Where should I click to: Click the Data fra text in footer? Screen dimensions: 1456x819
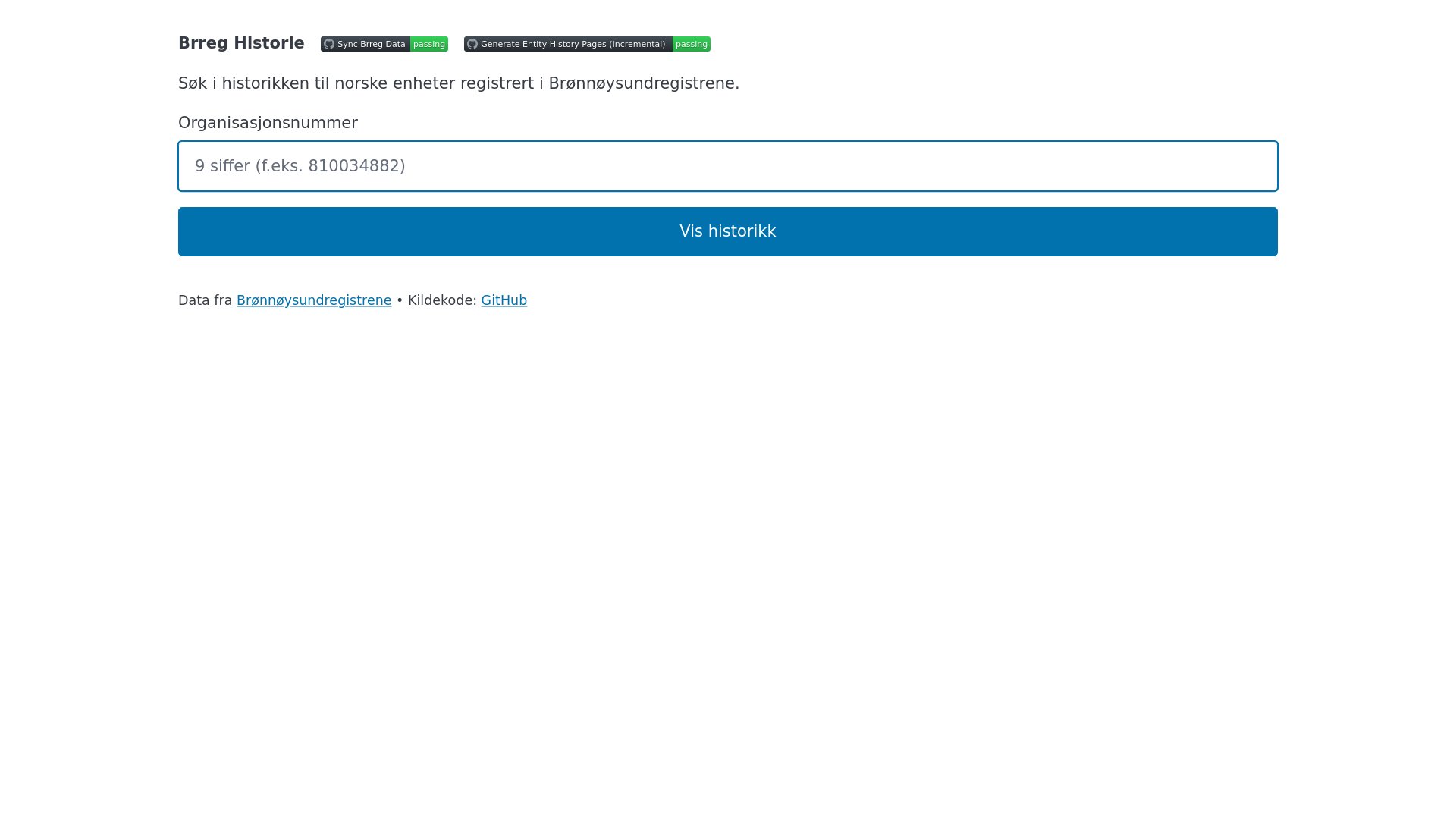(205, 300)
